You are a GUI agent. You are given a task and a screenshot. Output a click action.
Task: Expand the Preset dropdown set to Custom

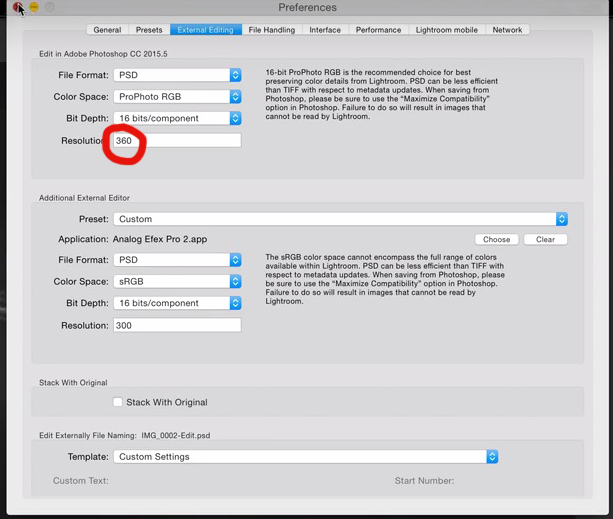coord(340,219)
